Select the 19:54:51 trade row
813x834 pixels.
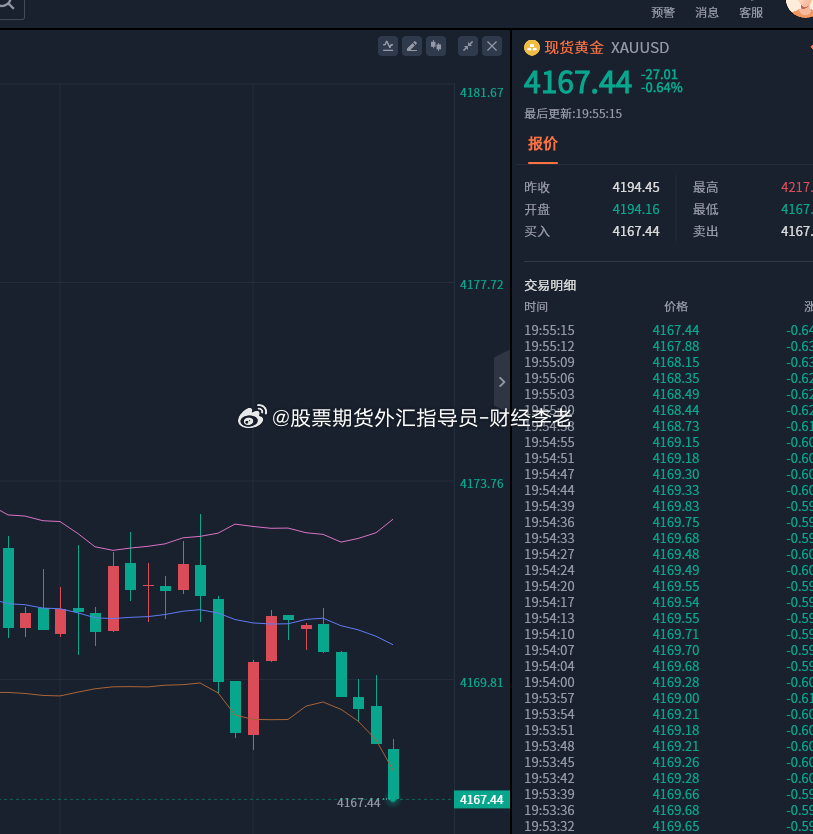[668, 458]
